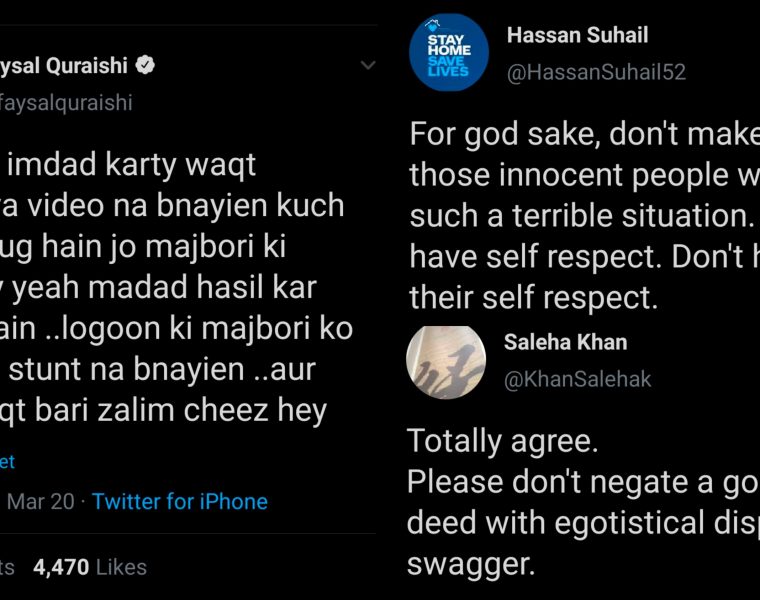760x600 pixels.
Task: Click Saleha Khan's shadow-photo avatar
Action: point(446,361)
